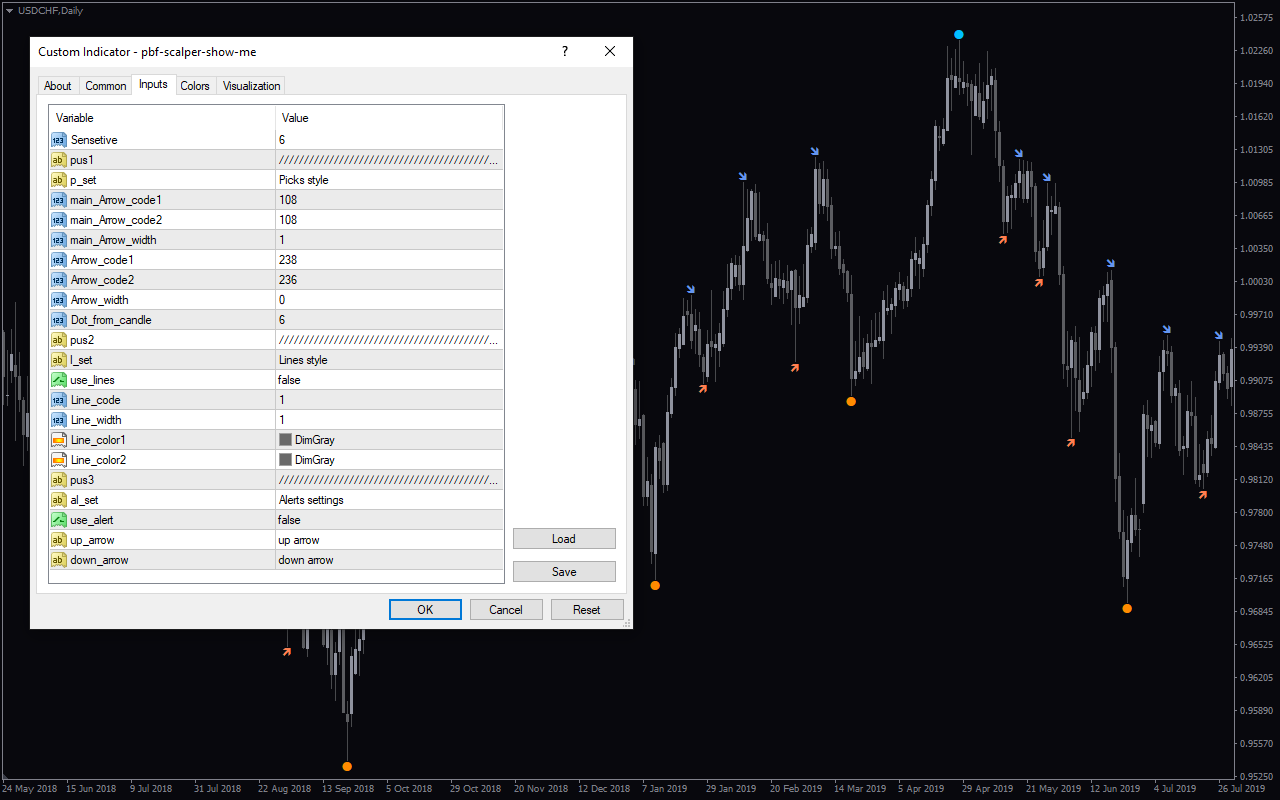Click the integer icon beside Arrow_code2

(58, 280)
